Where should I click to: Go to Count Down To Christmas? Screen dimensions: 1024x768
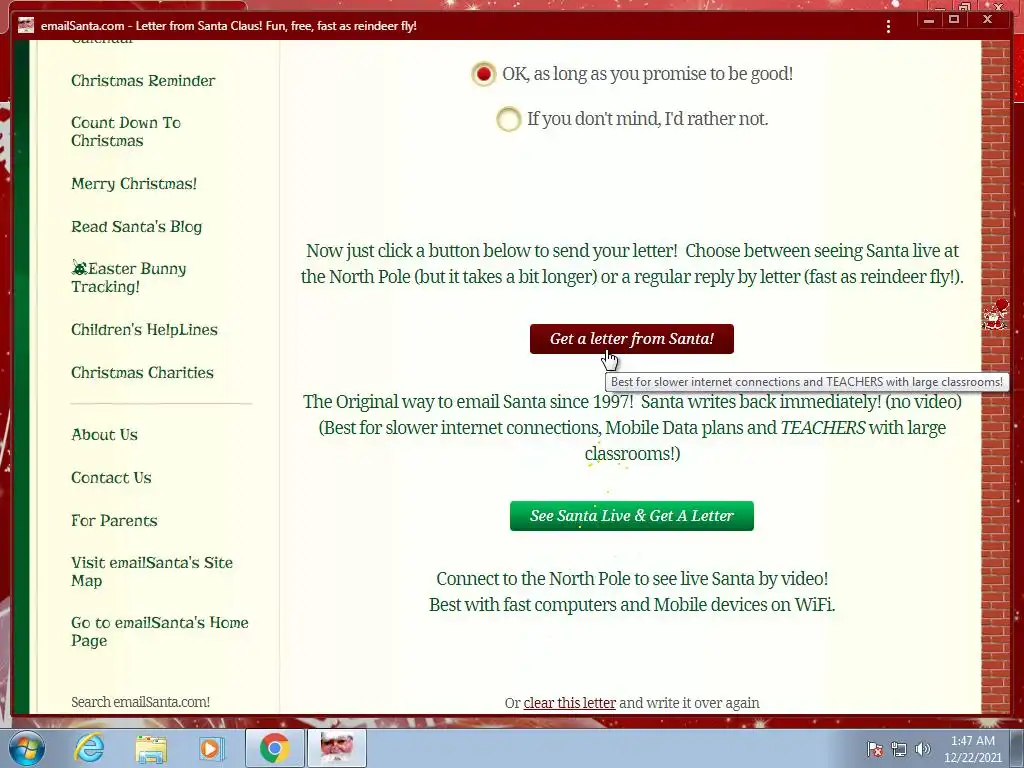pyautogui.click(x=126, y=131)
